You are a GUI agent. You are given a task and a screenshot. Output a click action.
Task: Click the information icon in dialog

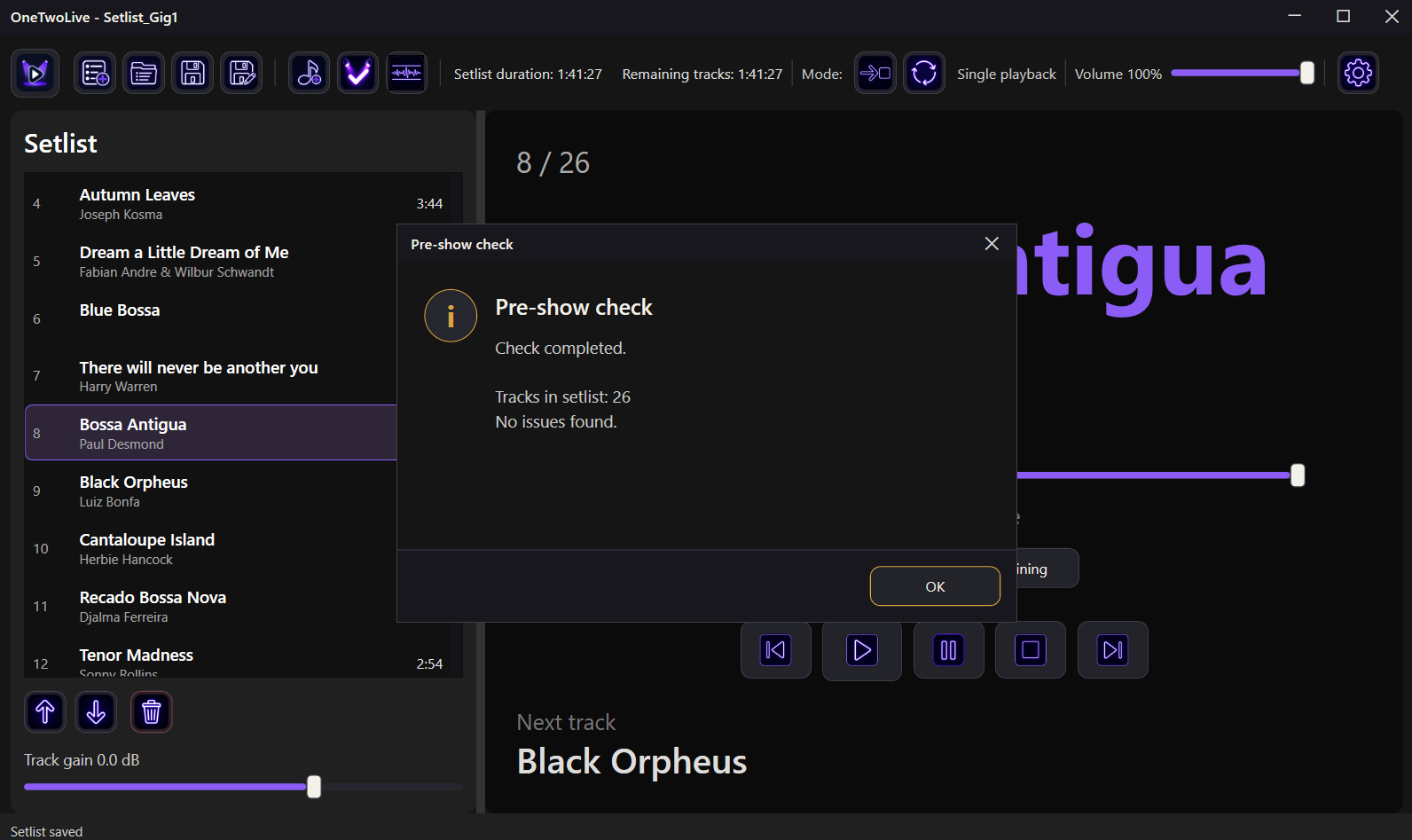click(451, 316)
